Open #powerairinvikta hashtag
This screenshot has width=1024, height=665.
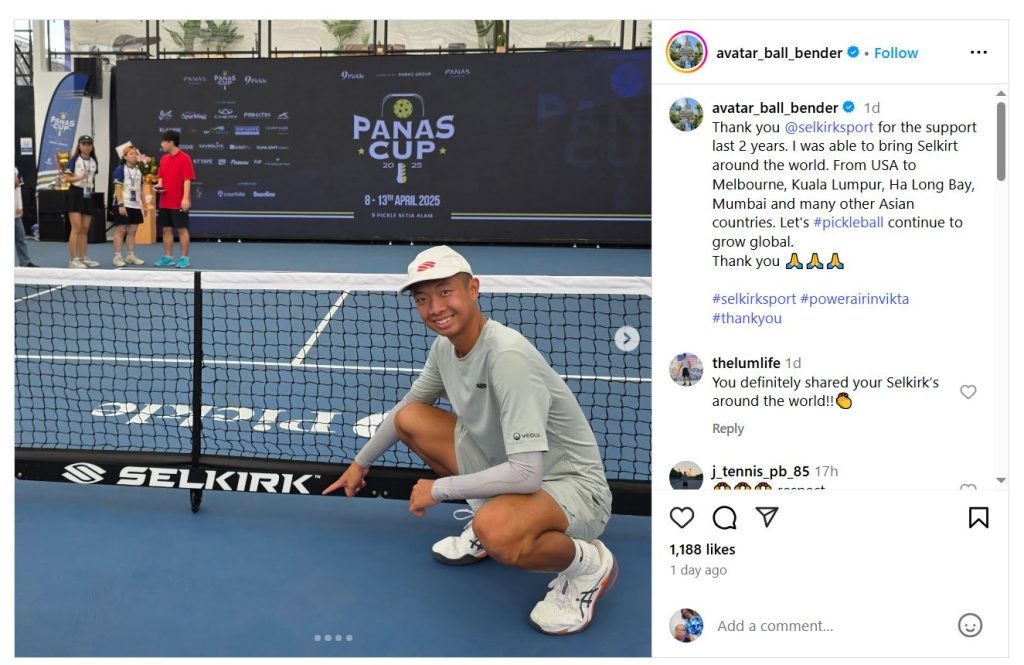[x=854, y=299]
